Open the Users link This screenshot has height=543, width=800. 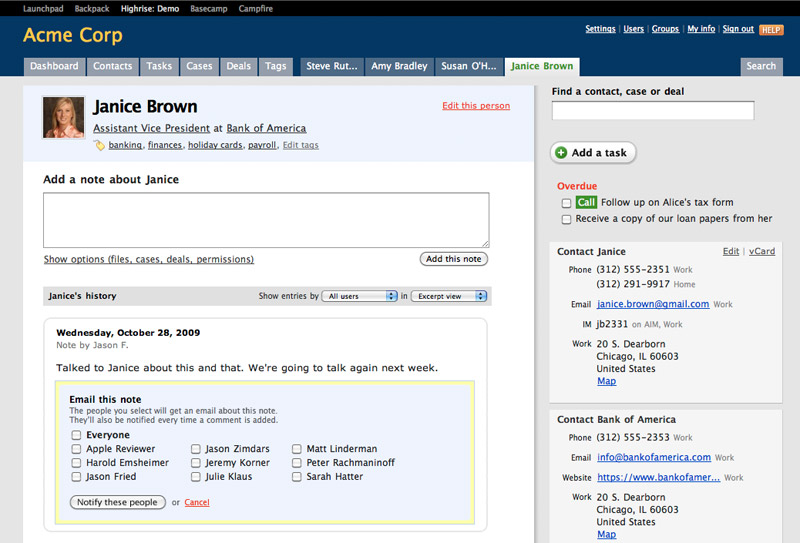coord(633,29)
